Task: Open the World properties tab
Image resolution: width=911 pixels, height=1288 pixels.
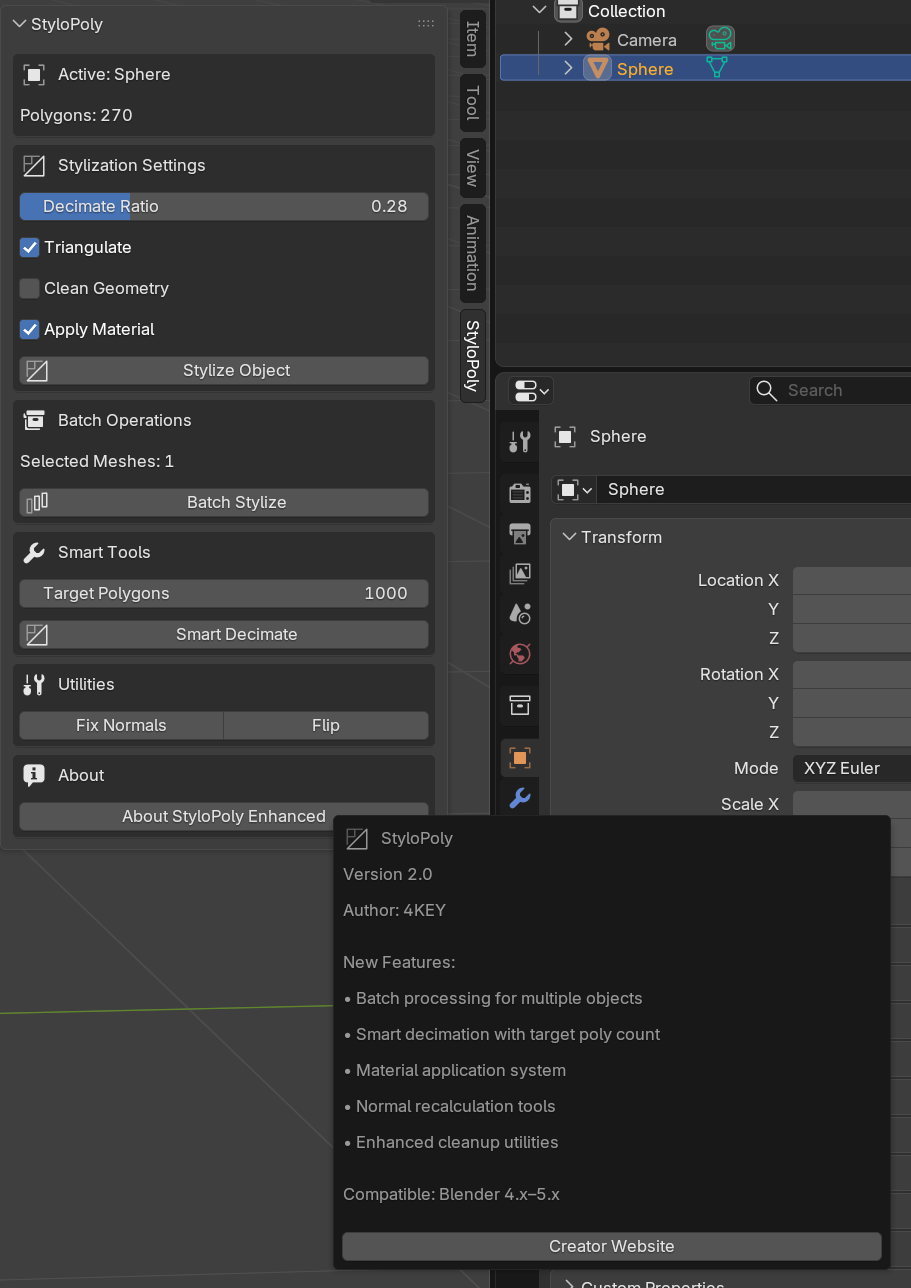Action: click(519, 654)
